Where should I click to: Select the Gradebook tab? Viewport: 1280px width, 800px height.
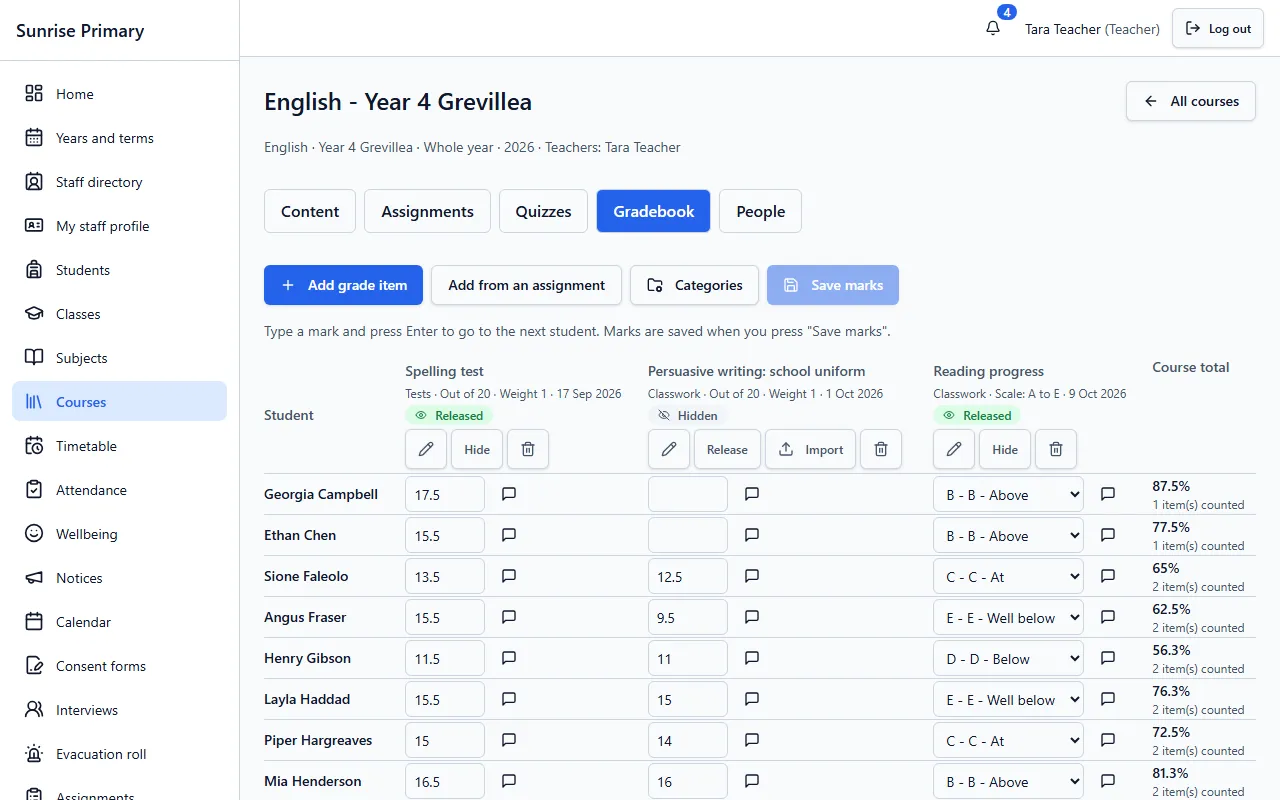[x=654, y=211]
